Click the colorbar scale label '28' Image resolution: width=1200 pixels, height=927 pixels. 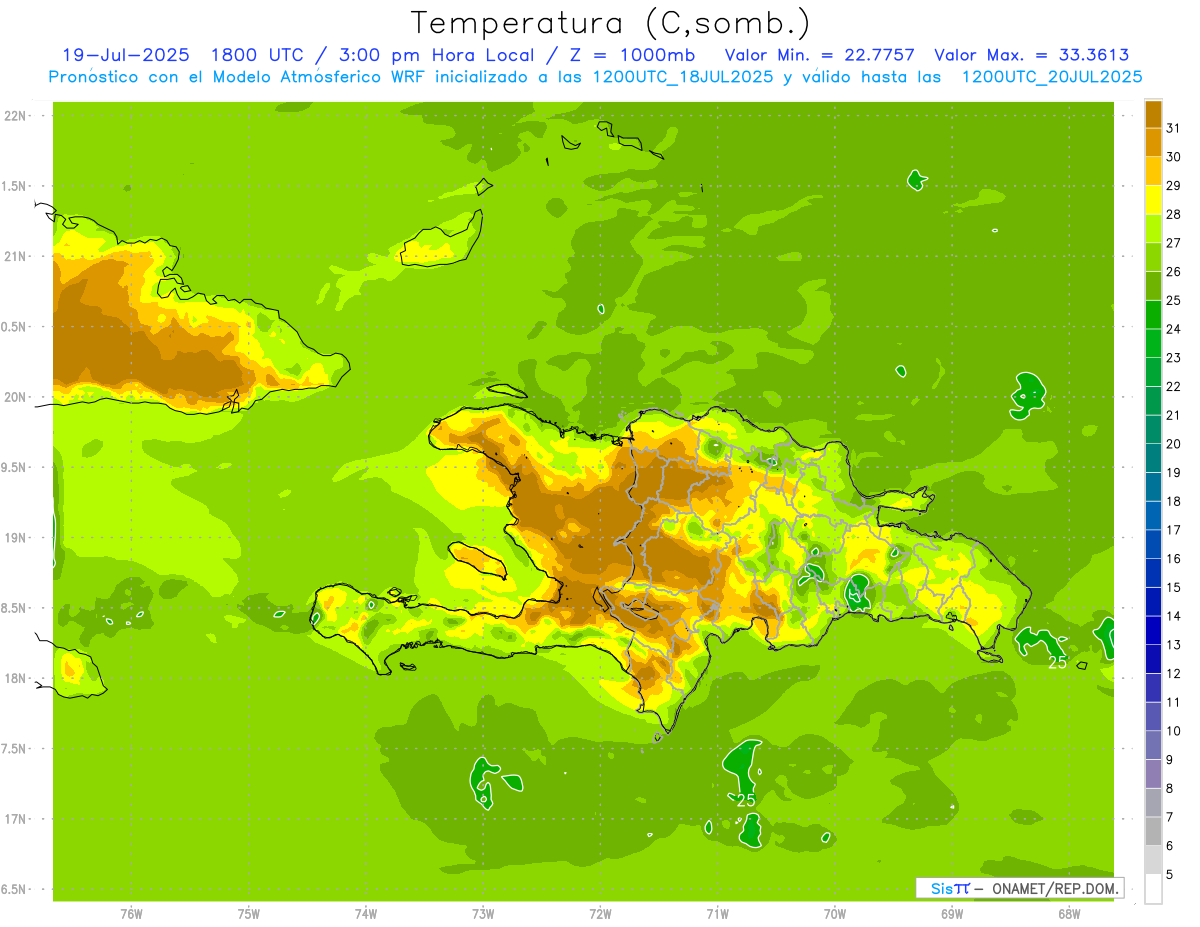(1174, 214)
